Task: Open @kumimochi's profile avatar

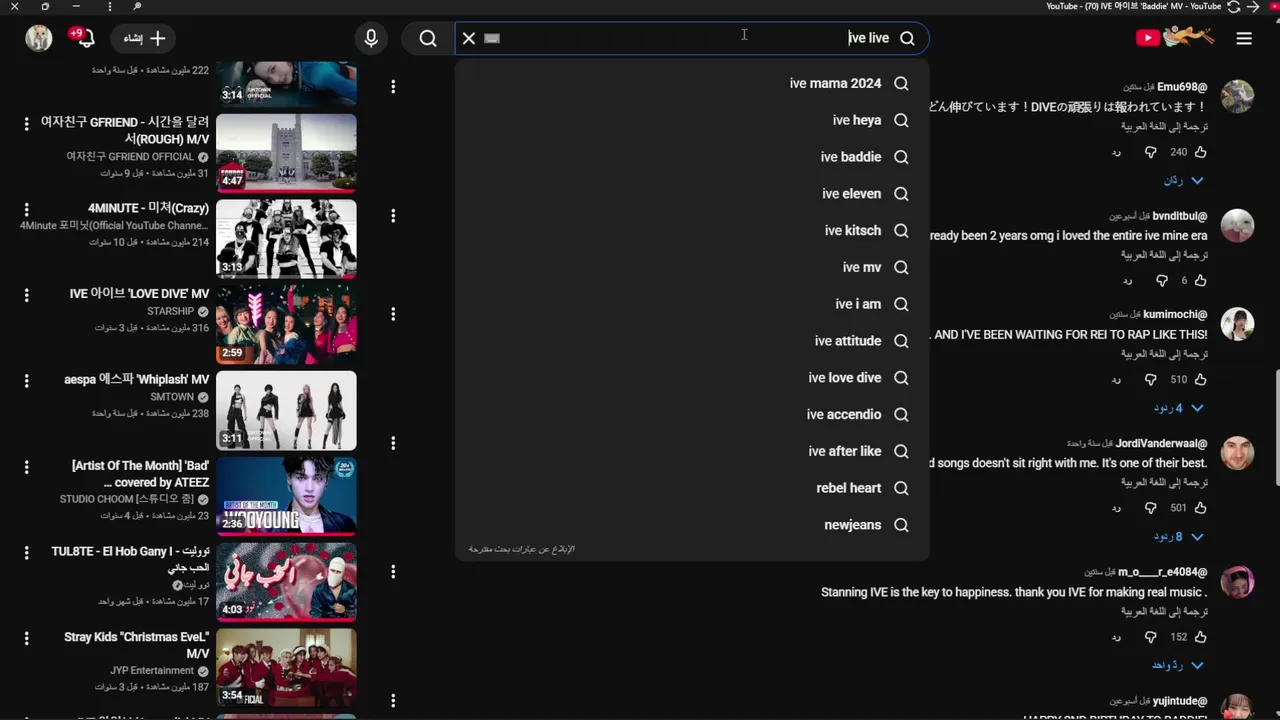Action: 1238,324
